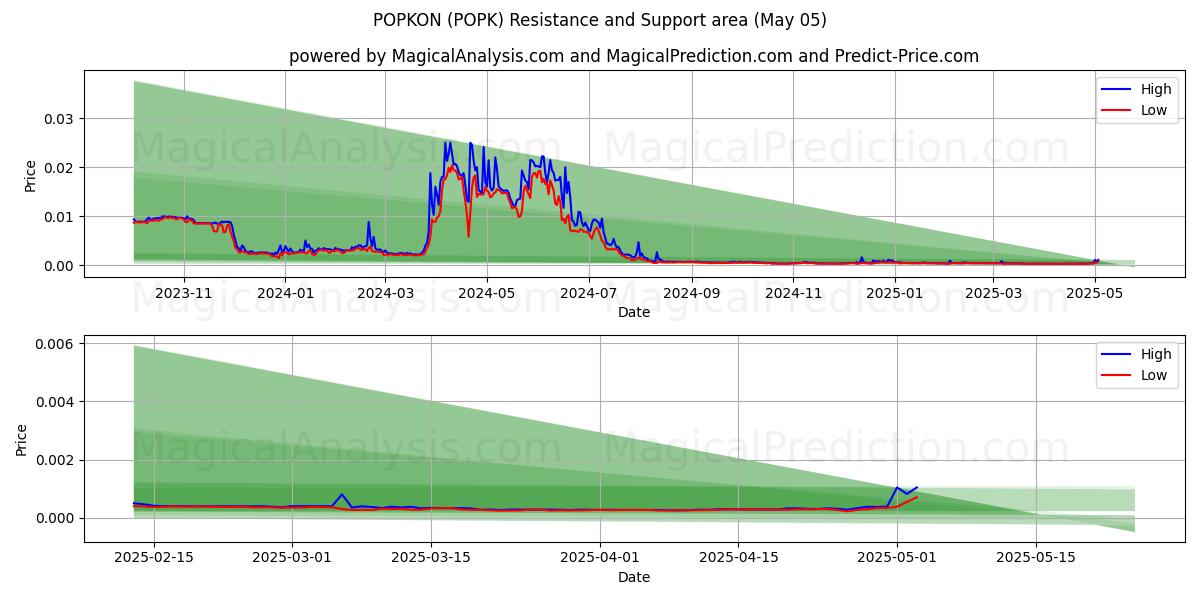
Task: Click the '2024-05' date tick on top chart
Action: [487, 293]
